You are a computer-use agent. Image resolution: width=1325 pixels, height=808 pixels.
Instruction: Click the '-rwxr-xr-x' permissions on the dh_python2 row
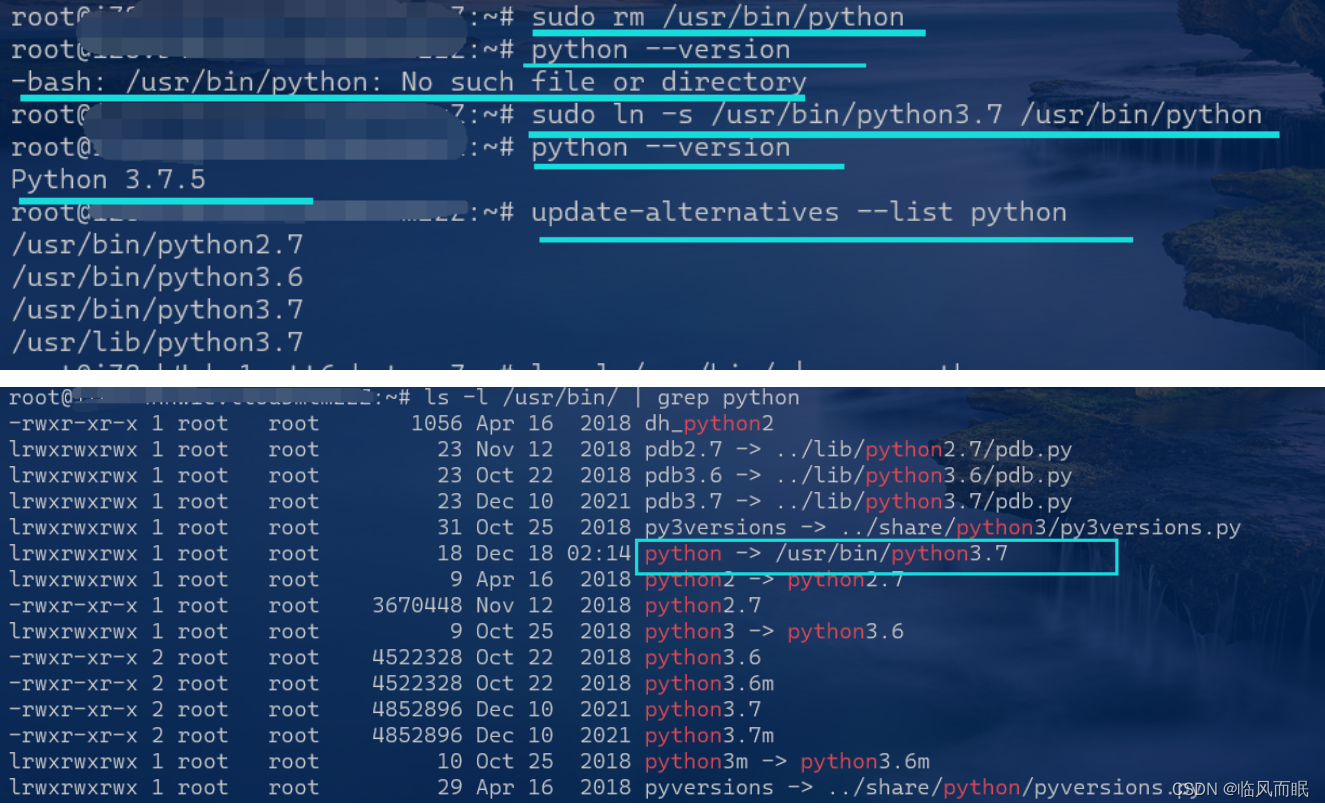(x=74, y=424)
